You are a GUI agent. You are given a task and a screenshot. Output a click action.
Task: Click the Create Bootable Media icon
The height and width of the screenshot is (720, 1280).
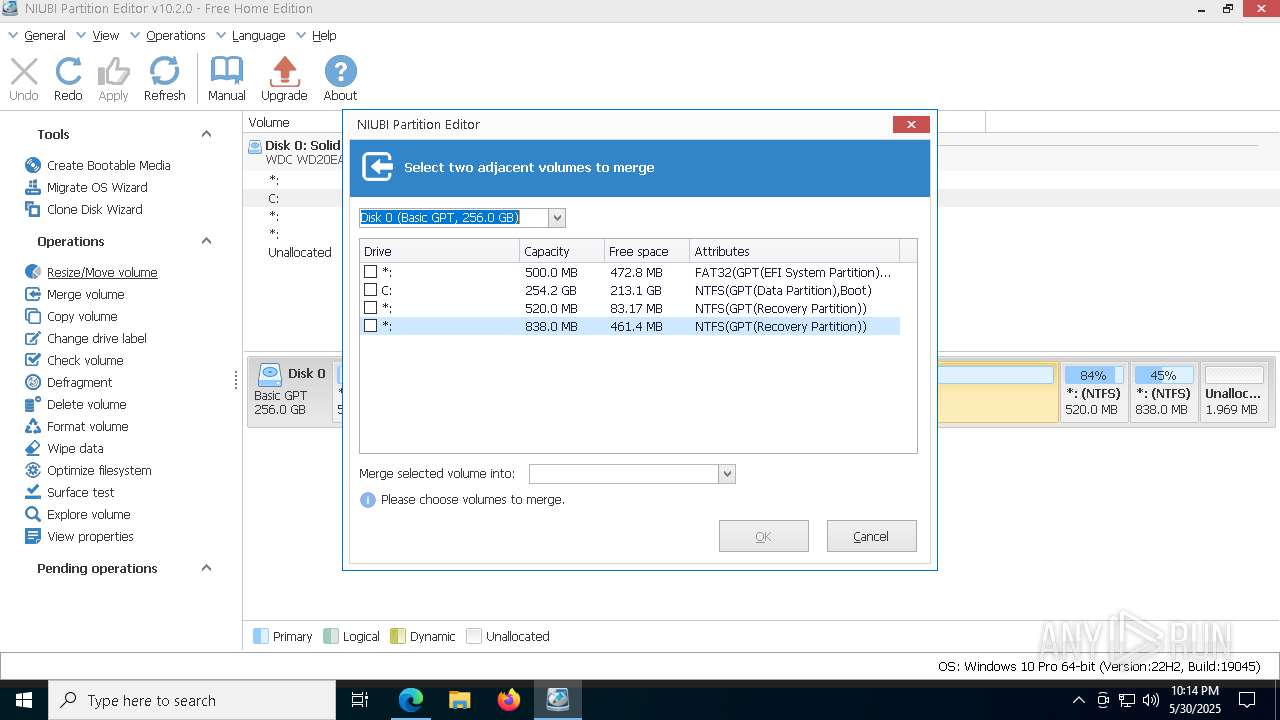pos(33,165)
